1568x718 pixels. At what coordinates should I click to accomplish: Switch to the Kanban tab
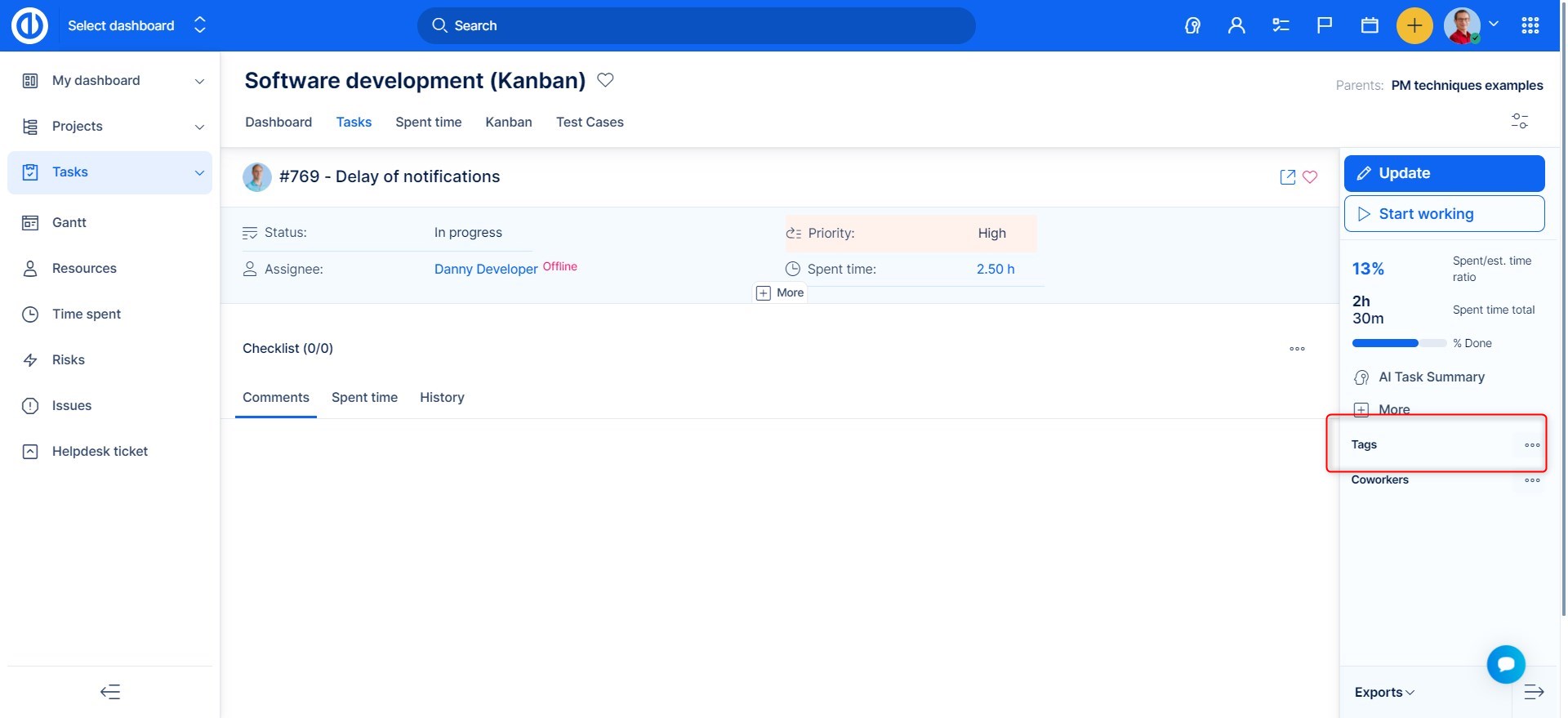click(x=508, y=122)
